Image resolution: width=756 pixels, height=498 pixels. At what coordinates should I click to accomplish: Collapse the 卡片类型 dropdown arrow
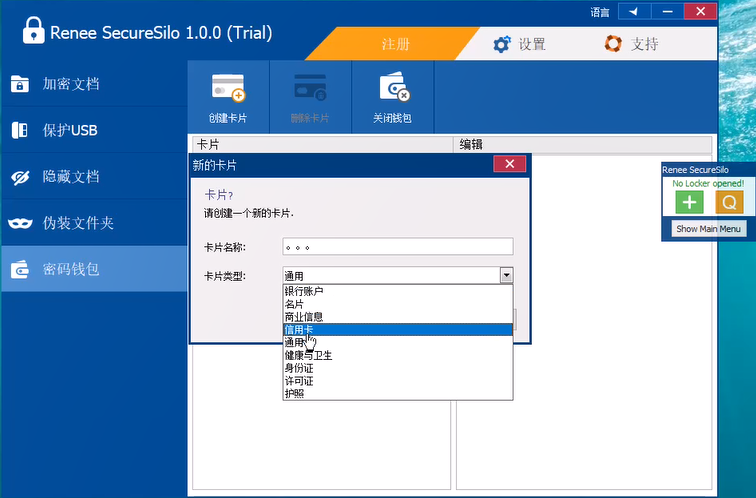(506, 275)
